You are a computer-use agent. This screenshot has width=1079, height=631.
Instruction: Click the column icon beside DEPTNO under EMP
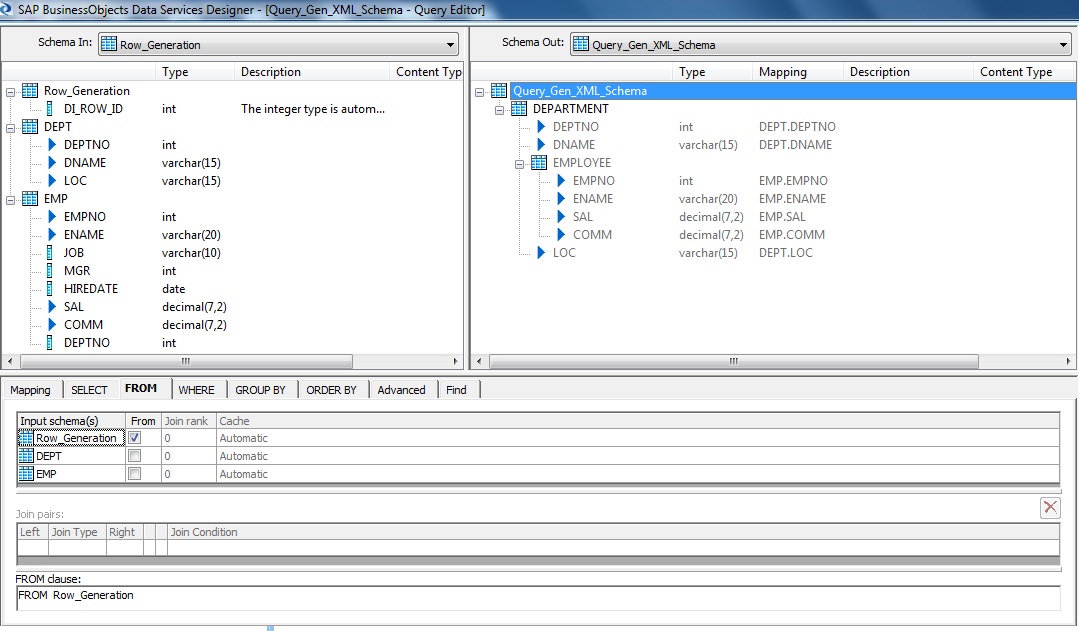[50, 343]
